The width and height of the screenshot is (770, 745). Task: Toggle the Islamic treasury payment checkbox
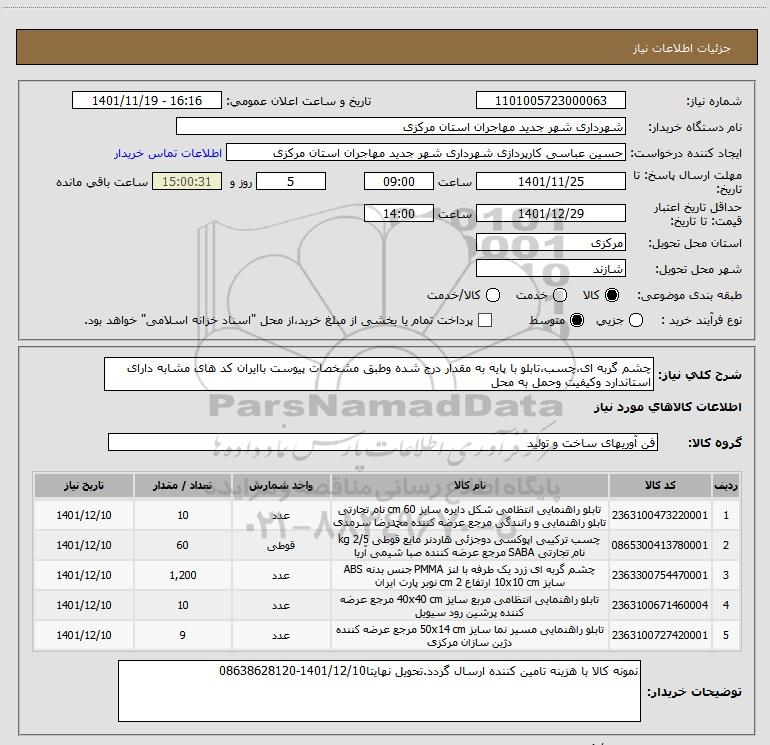485,320
